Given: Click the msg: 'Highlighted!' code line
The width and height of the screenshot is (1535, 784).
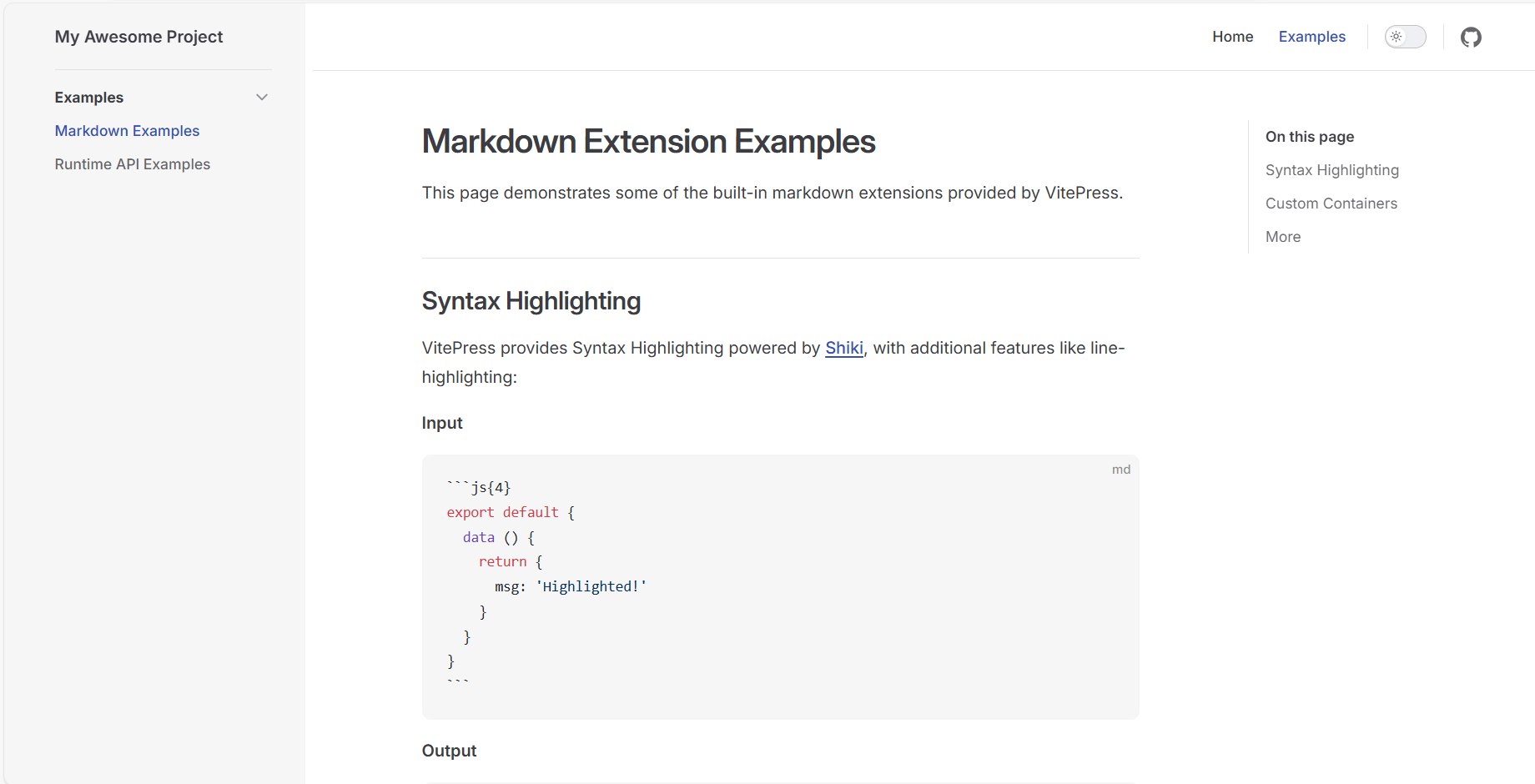Looking at the screenshot, I should [x=571, y=586].
